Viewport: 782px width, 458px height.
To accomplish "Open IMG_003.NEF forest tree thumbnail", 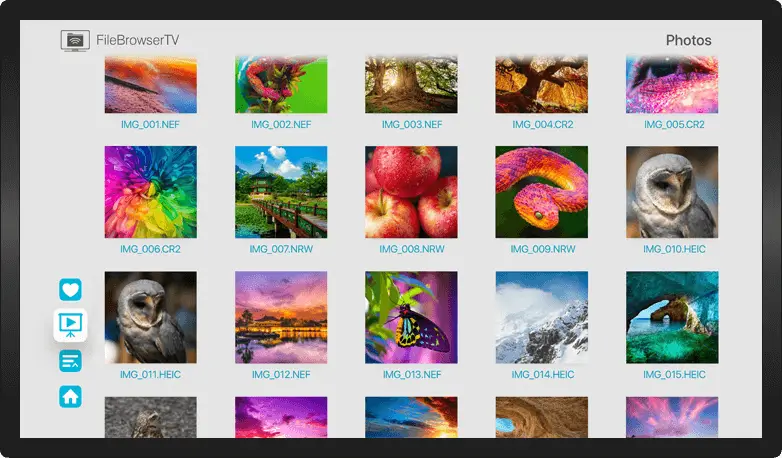I will pyautogui.click(x=411, y=84).
